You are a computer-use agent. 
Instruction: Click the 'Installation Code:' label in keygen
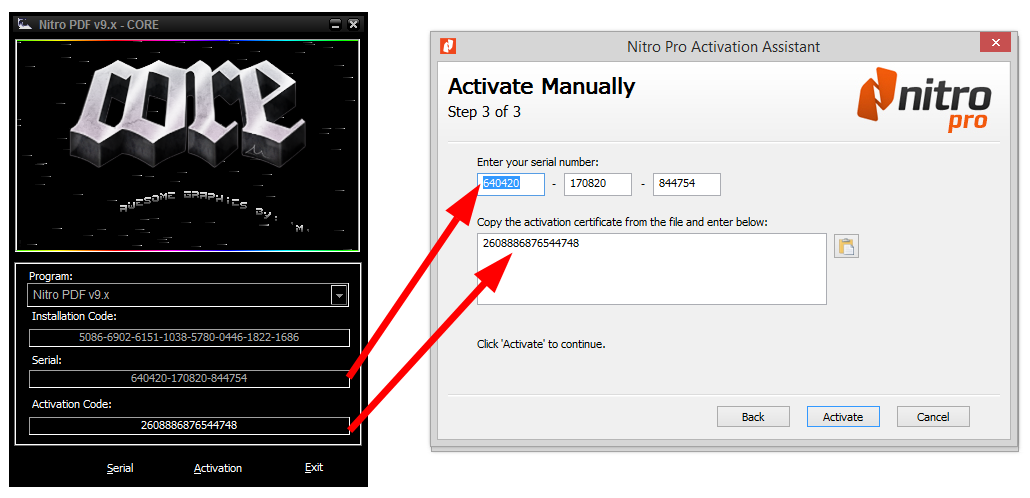74,317
